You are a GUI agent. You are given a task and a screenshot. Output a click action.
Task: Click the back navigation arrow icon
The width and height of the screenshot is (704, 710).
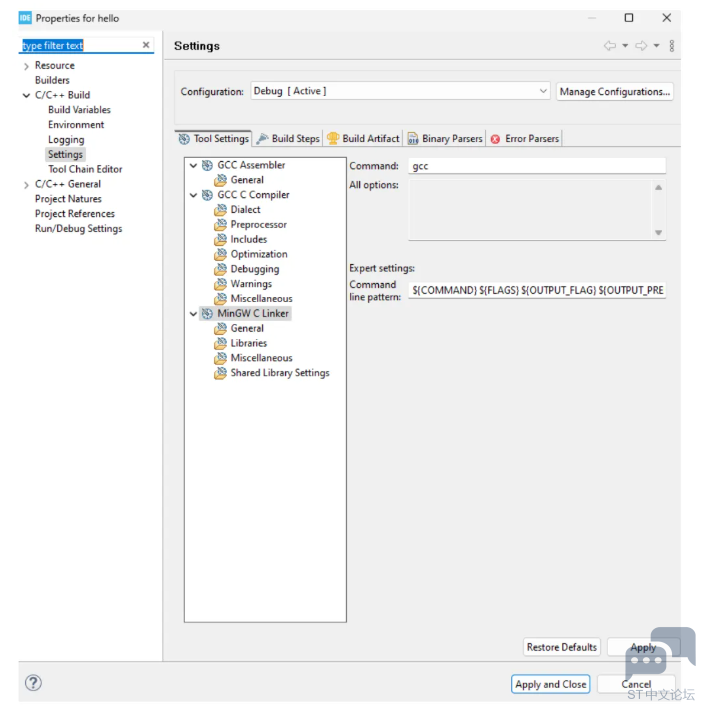pyautogui.click(x=609, y=46)
